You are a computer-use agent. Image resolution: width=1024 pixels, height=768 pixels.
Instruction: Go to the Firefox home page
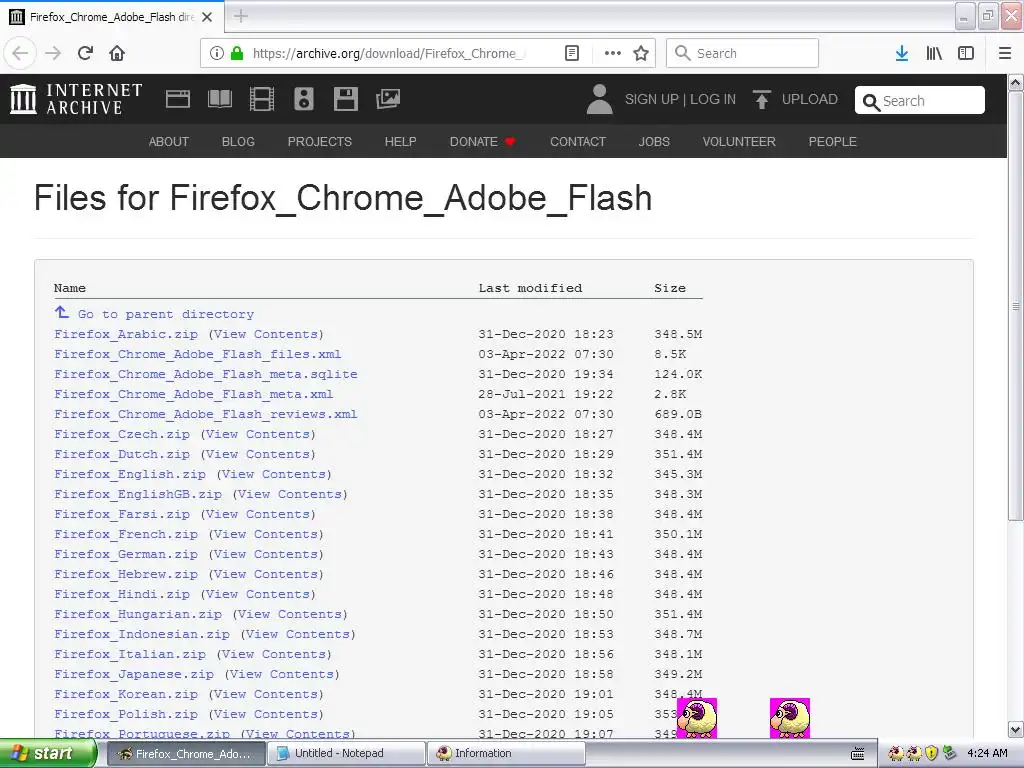[117, 53]
